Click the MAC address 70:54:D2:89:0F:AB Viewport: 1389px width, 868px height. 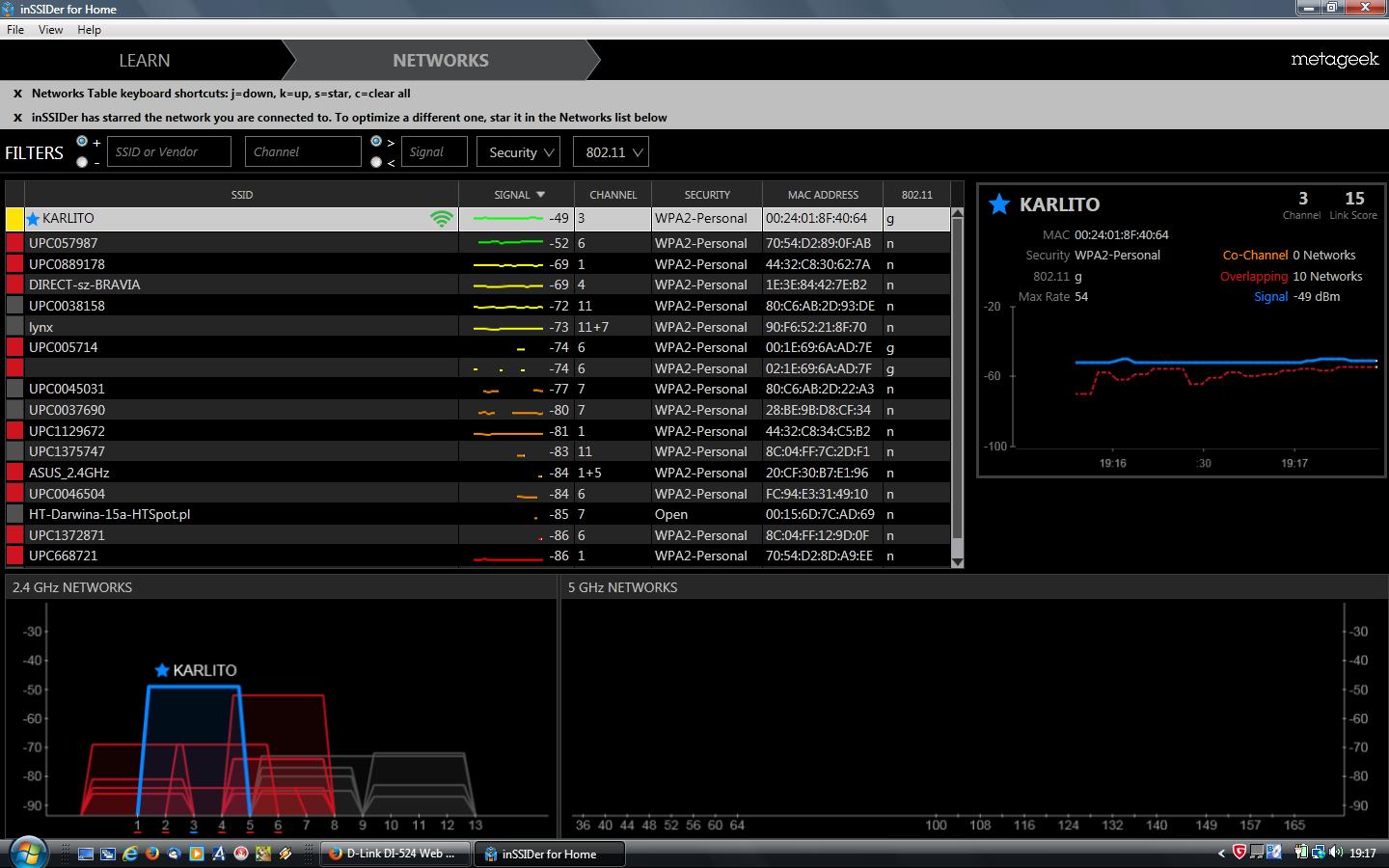[x=818, y=243]
